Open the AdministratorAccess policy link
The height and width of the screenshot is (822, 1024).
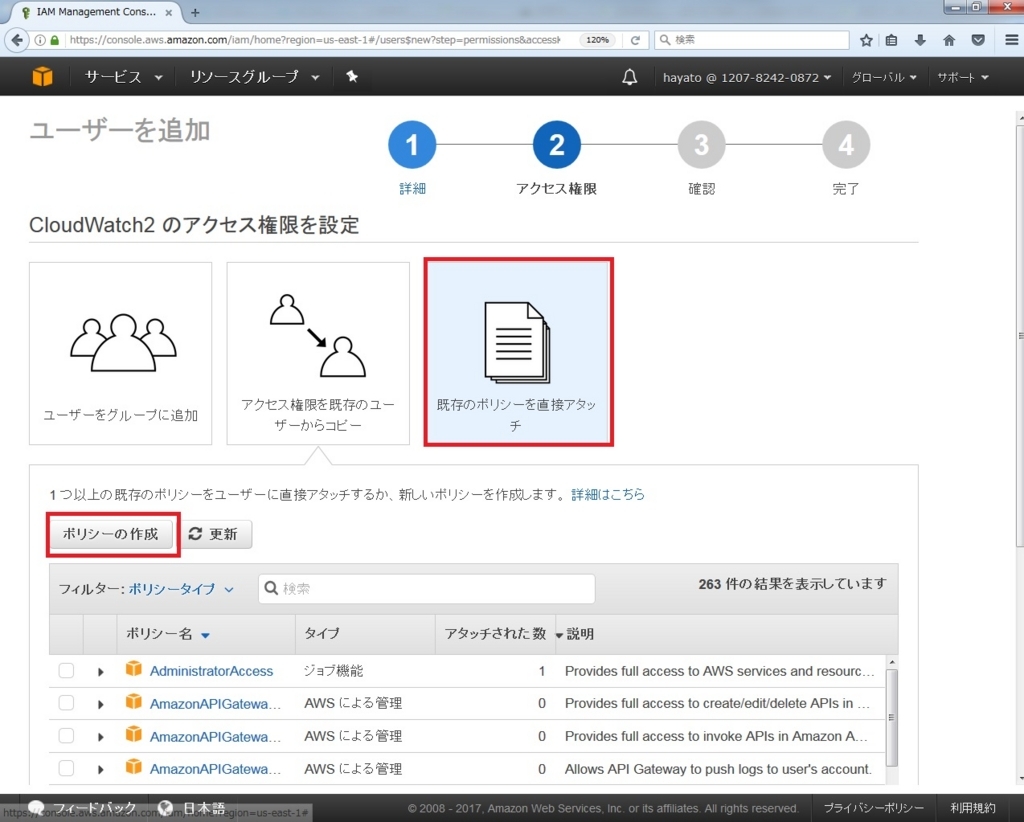[x=212, y=671]
